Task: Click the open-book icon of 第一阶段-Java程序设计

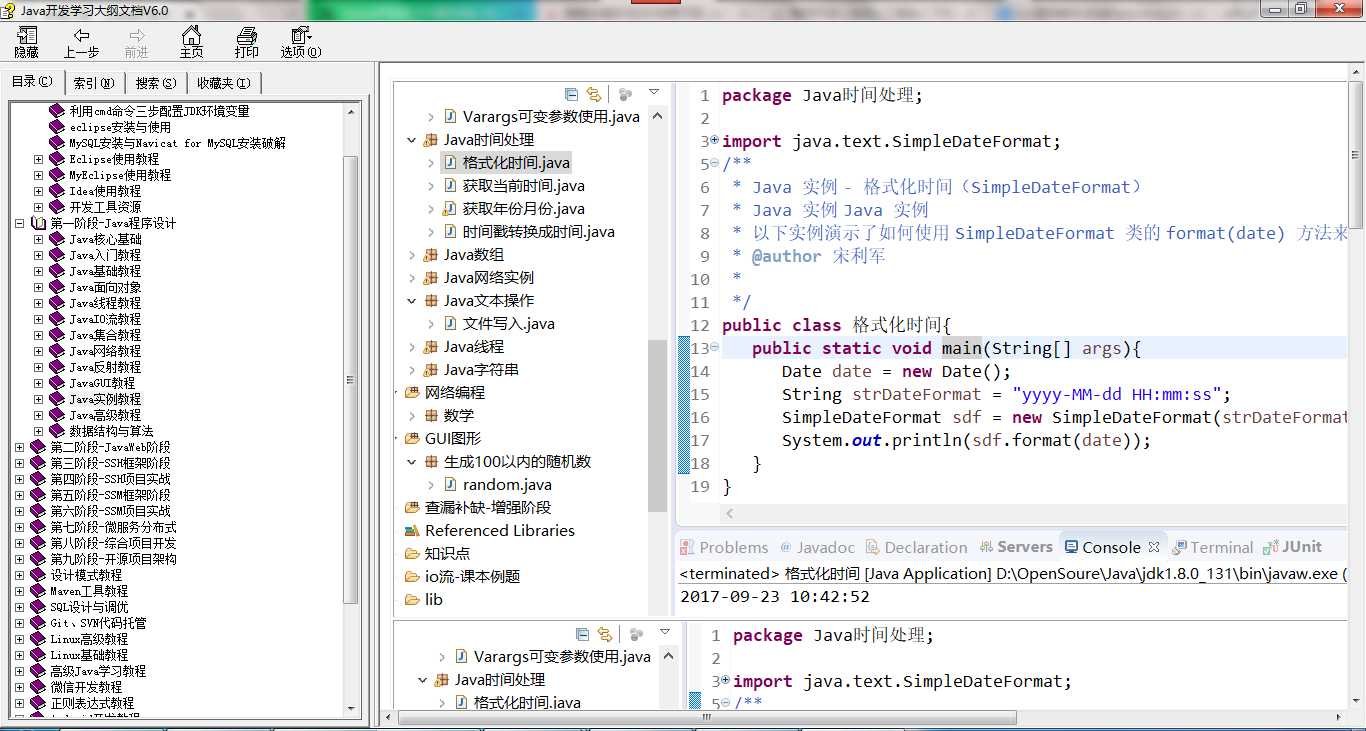Action: (x=39, y=223)
